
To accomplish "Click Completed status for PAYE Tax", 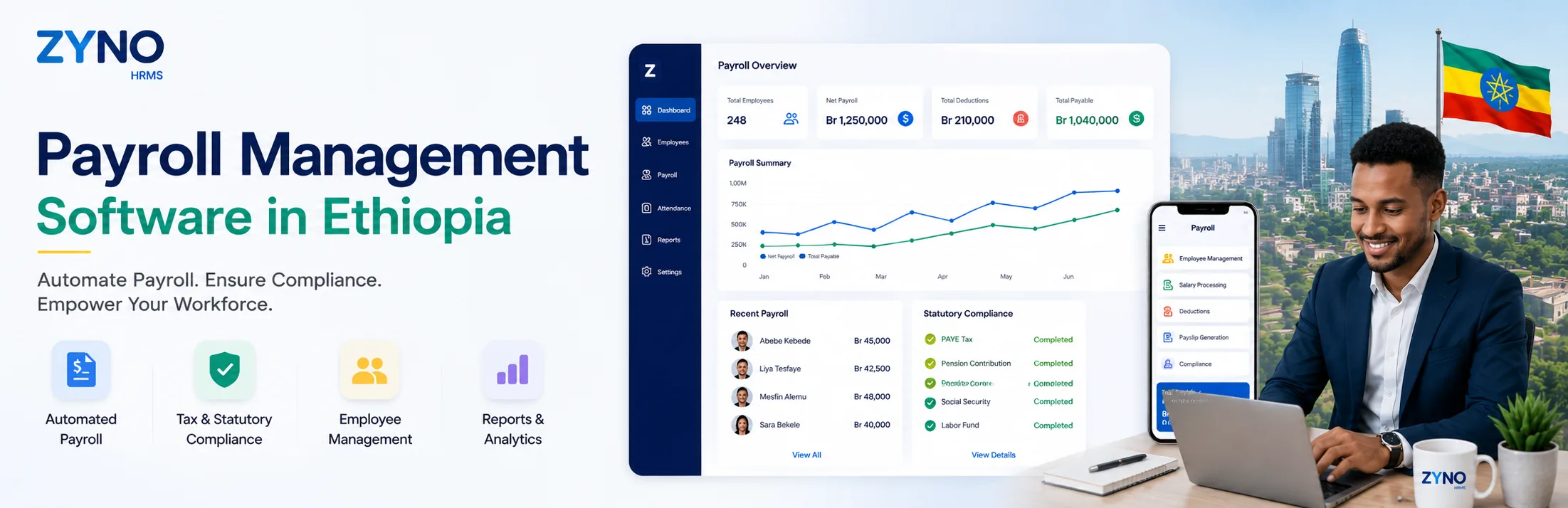I will (x=1053, y=339).
